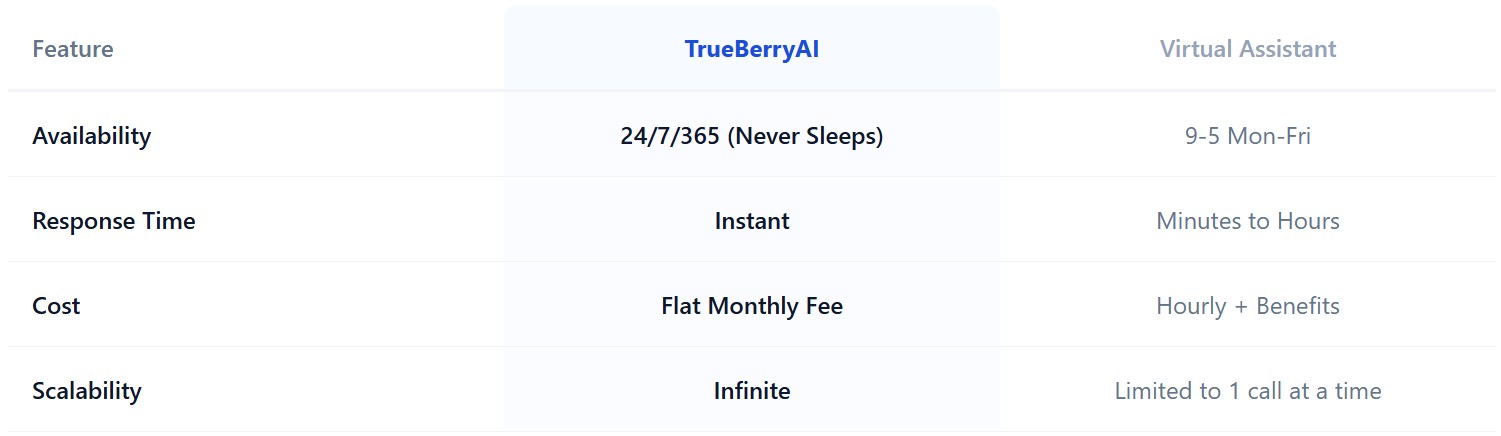Click the Minutes to Hours cell
This screenshot has height=436, width=1501.
pyautogui.click(x=1248, y=221)
